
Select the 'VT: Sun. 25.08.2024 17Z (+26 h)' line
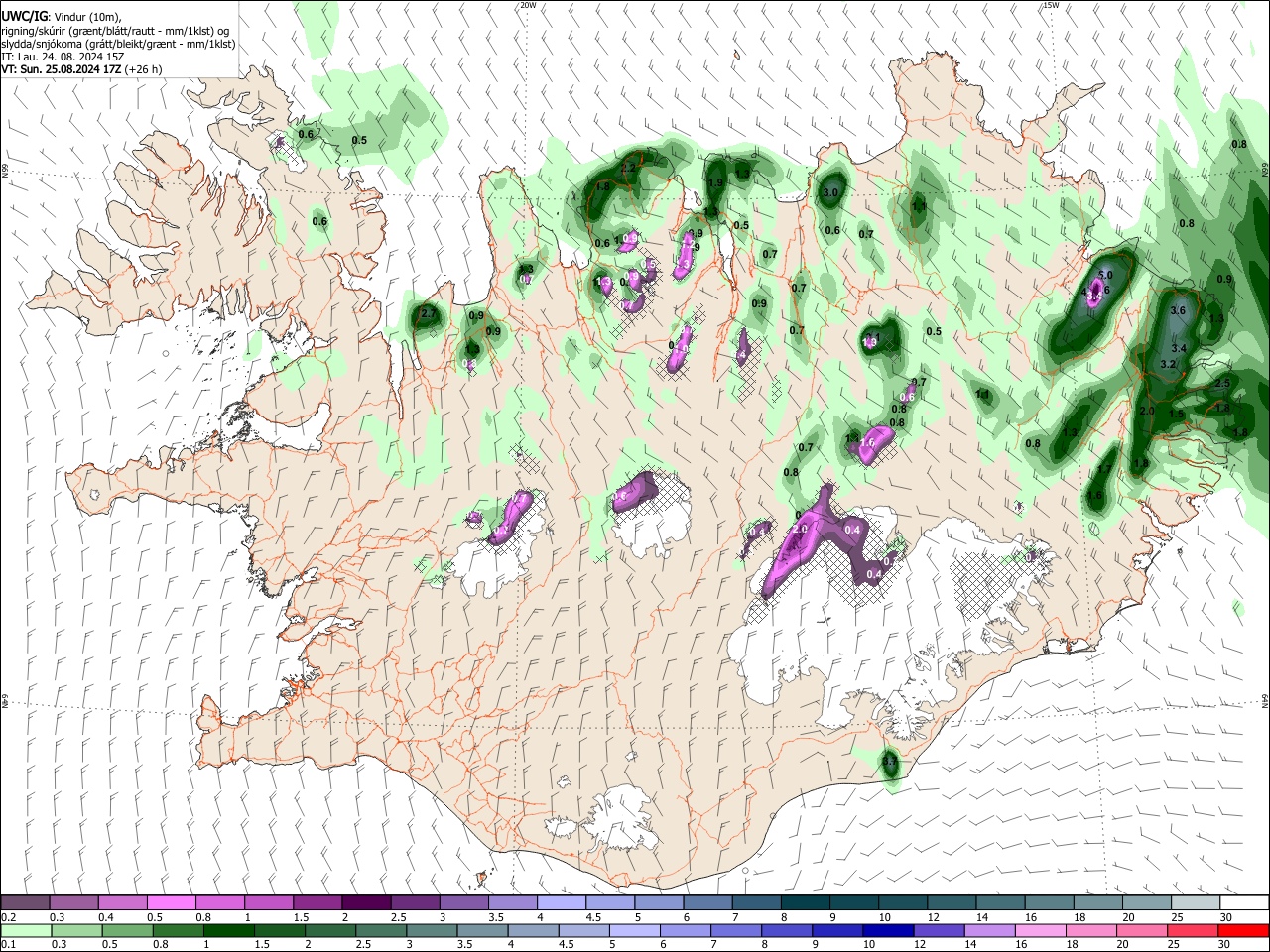[81, 69]
